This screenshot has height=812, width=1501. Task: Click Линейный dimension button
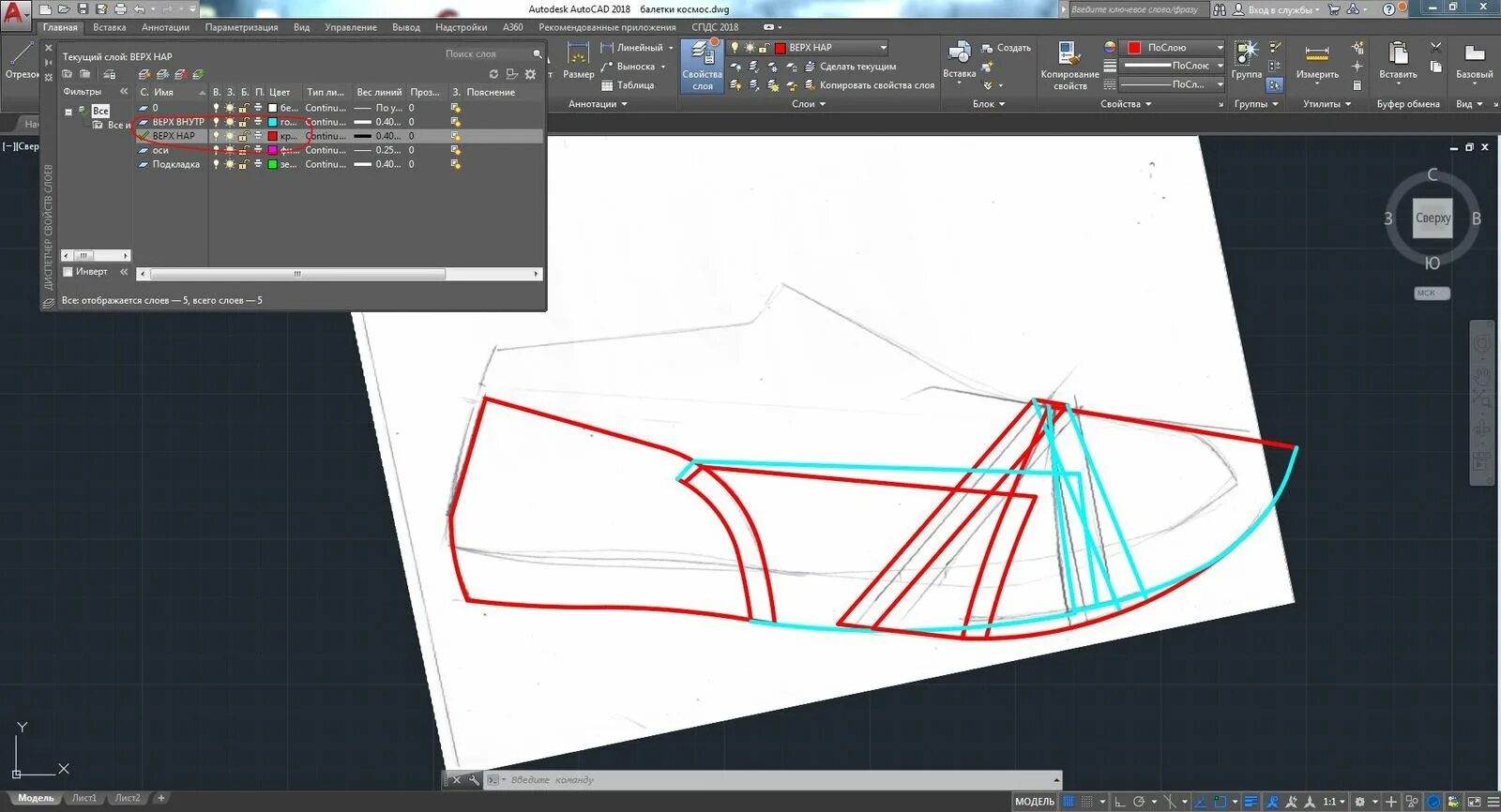pyautogui.click(x=635, y=48)
